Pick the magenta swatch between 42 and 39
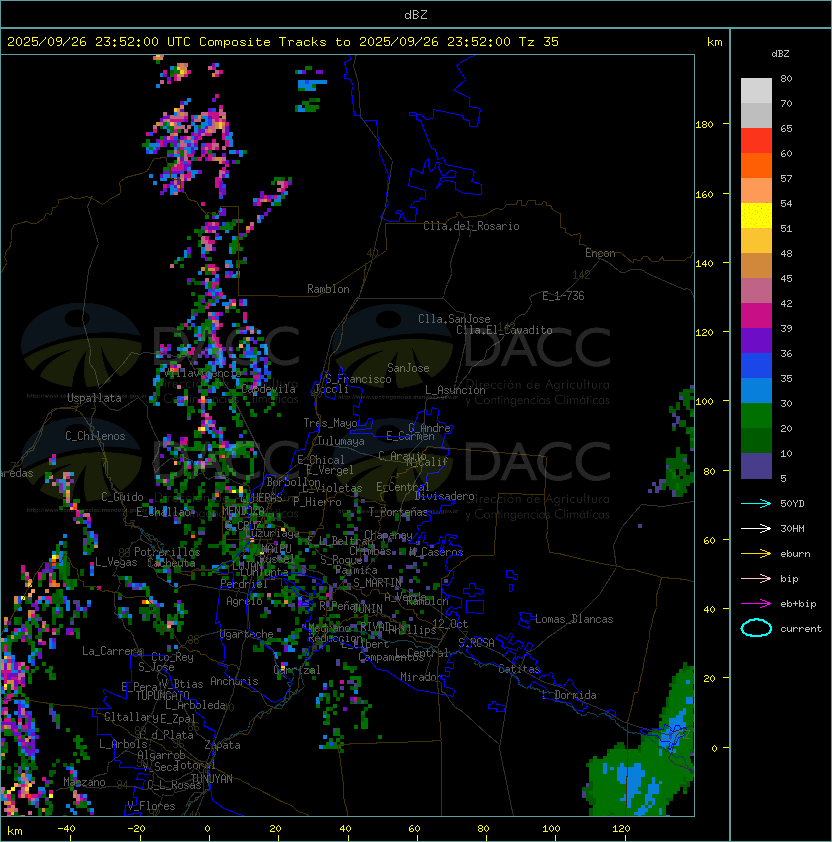 coord(756,316)
